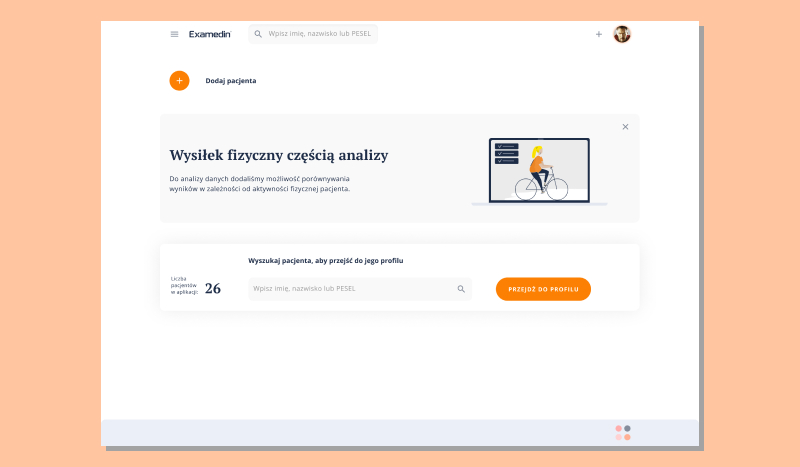The width and height of the screenshot is (800, 467).
Task: Click the Examedin logo
Action: point(210,34)
